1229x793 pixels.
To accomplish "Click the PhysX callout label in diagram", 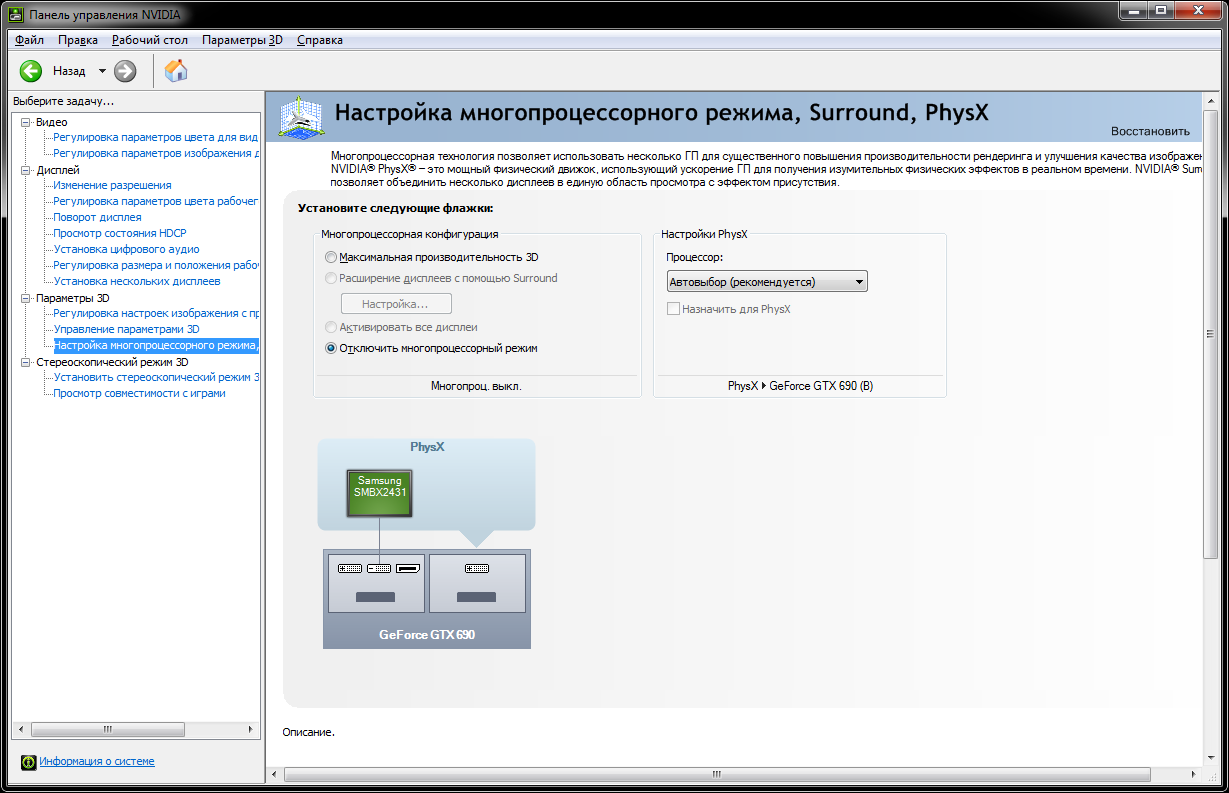I will (427, 447).
